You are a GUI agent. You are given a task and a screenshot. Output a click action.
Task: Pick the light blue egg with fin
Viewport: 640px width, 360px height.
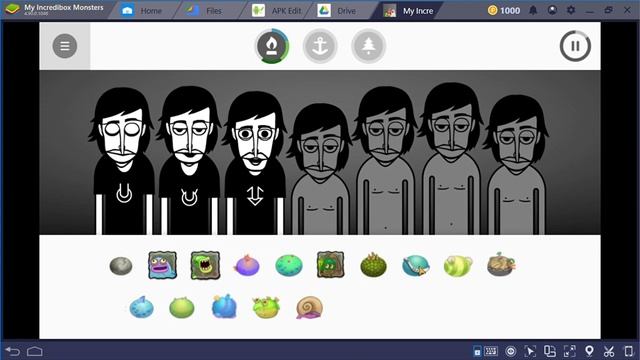click(x=141, y=307)
